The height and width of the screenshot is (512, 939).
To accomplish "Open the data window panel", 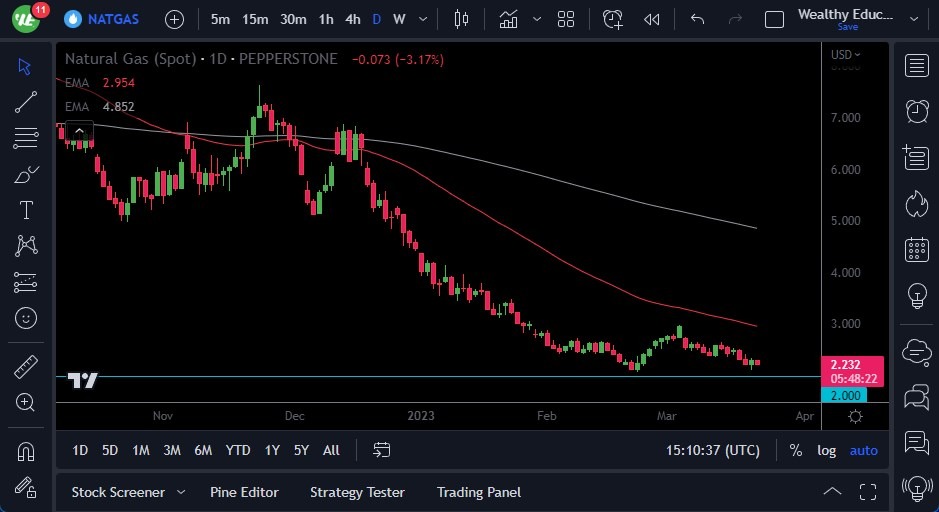I will point(916,157).
